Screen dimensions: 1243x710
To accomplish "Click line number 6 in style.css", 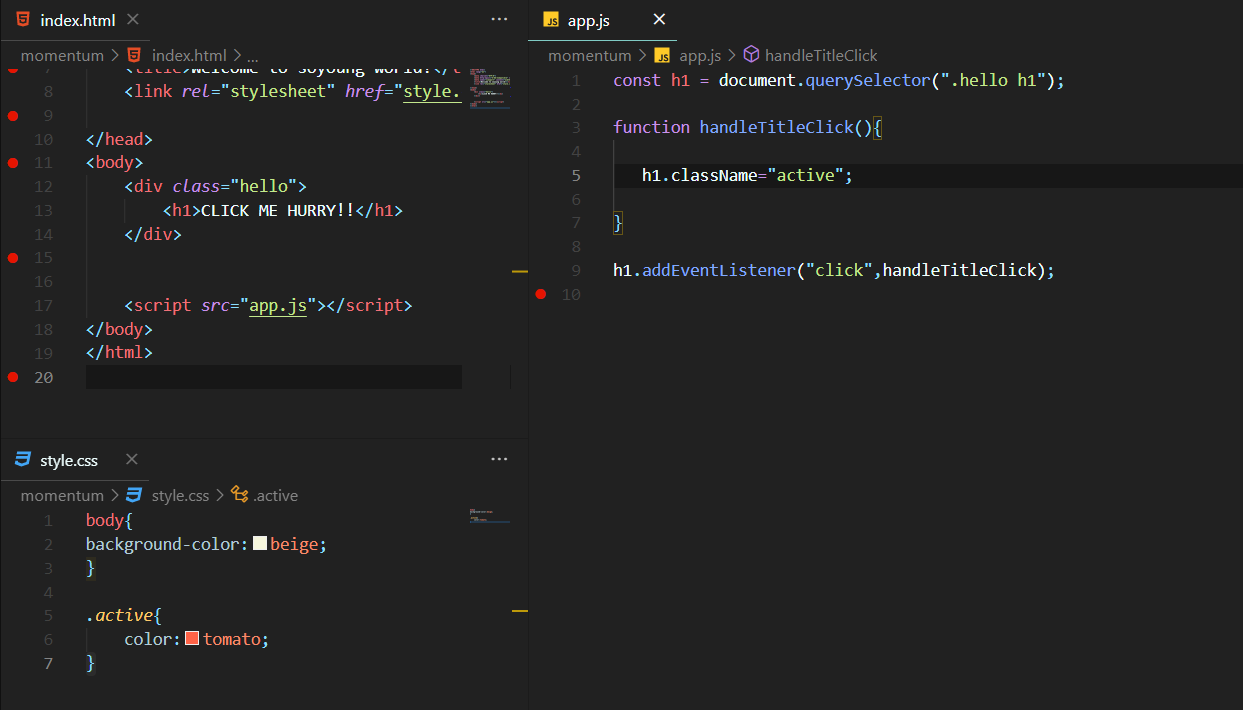I will point(48,639).
